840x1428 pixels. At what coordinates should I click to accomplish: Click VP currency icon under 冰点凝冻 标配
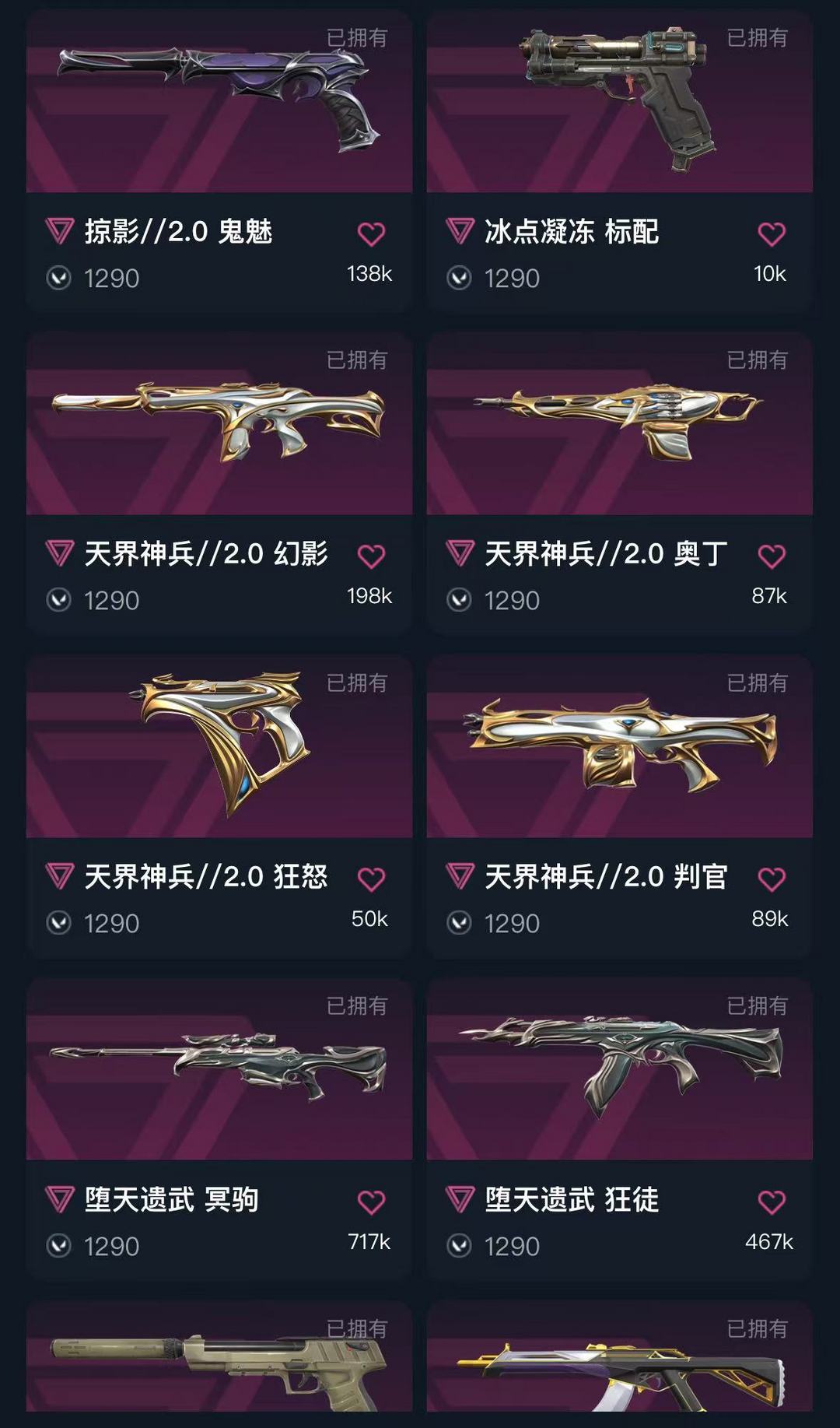(460, 278)
